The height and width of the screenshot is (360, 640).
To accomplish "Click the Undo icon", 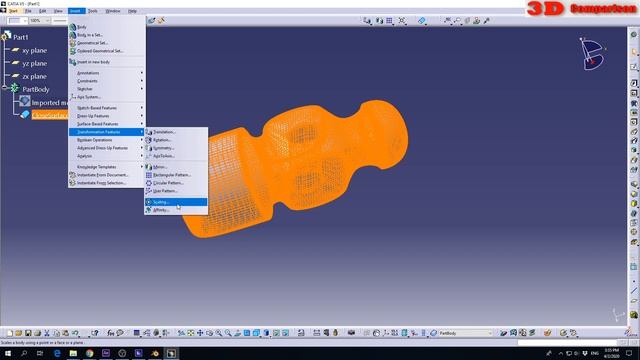I will [x=75, y=333].
